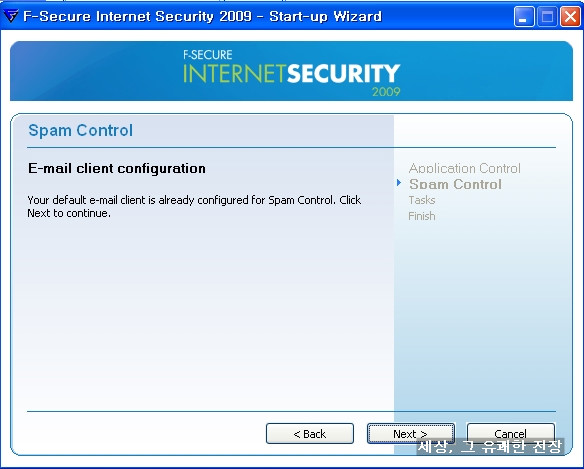
Task: Click the window title bar text
Action: tap(202, 16)
